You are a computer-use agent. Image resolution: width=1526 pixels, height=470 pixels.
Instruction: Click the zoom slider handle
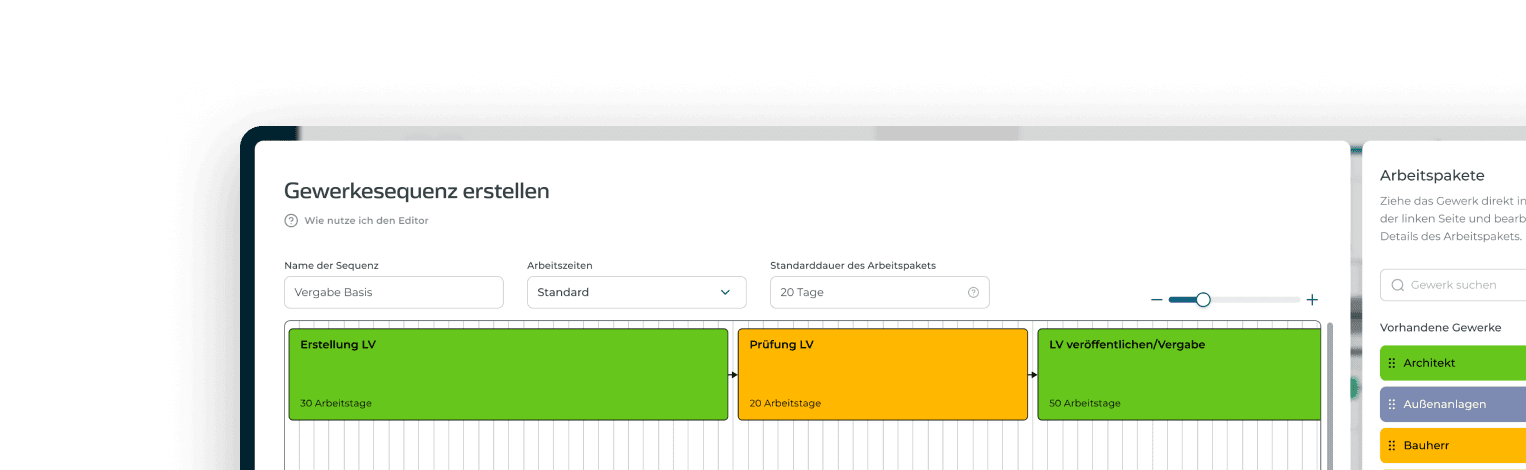coord(1203,299)
